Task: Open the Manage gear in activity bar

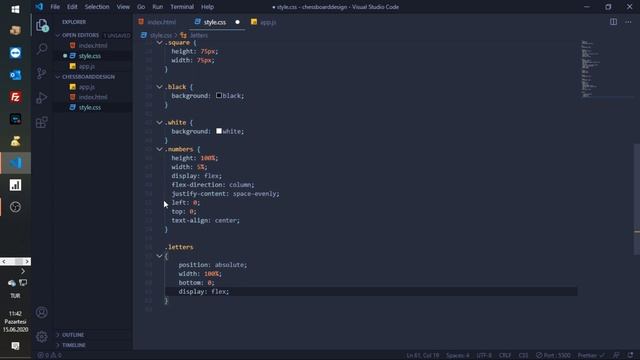Action: tap(42, 337)
